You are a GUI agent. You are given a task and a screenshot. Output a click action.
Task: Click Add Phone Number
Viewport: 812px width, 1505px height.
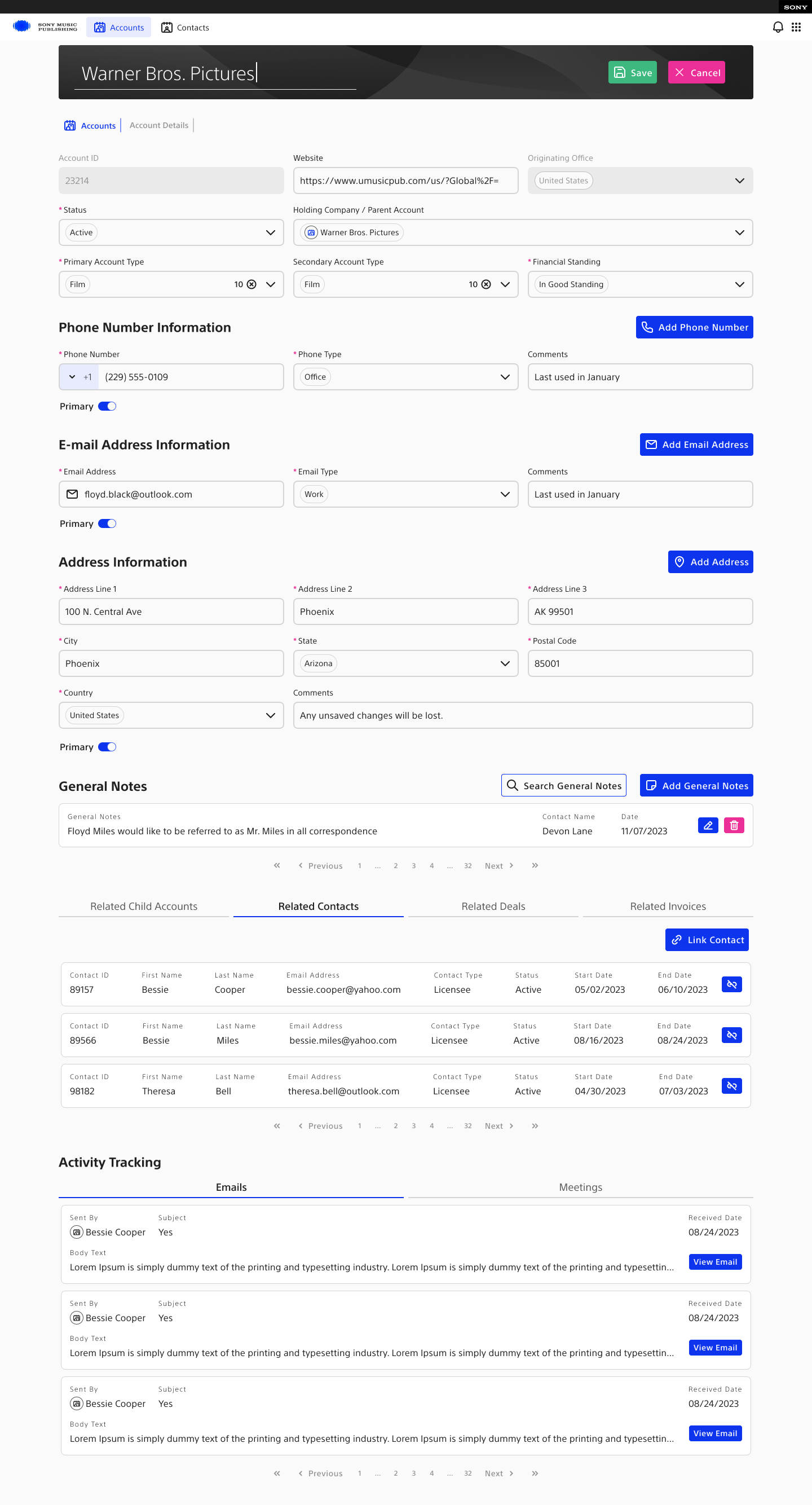(x=694, y=327)
